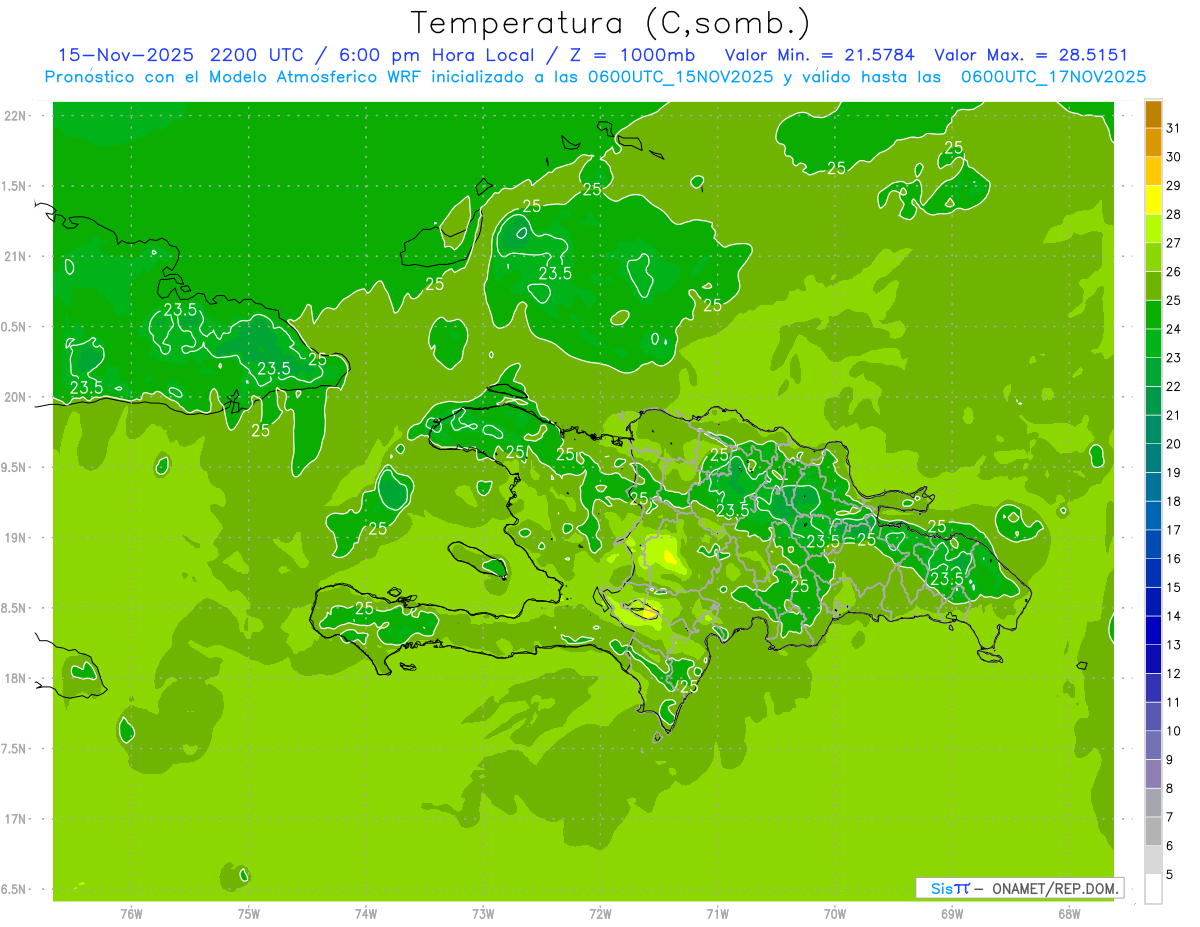Image resolution: width=1200 pixels, height=927 pixels.
Task: Click the "71W" longitude axis label
Action: pos(717,914)
